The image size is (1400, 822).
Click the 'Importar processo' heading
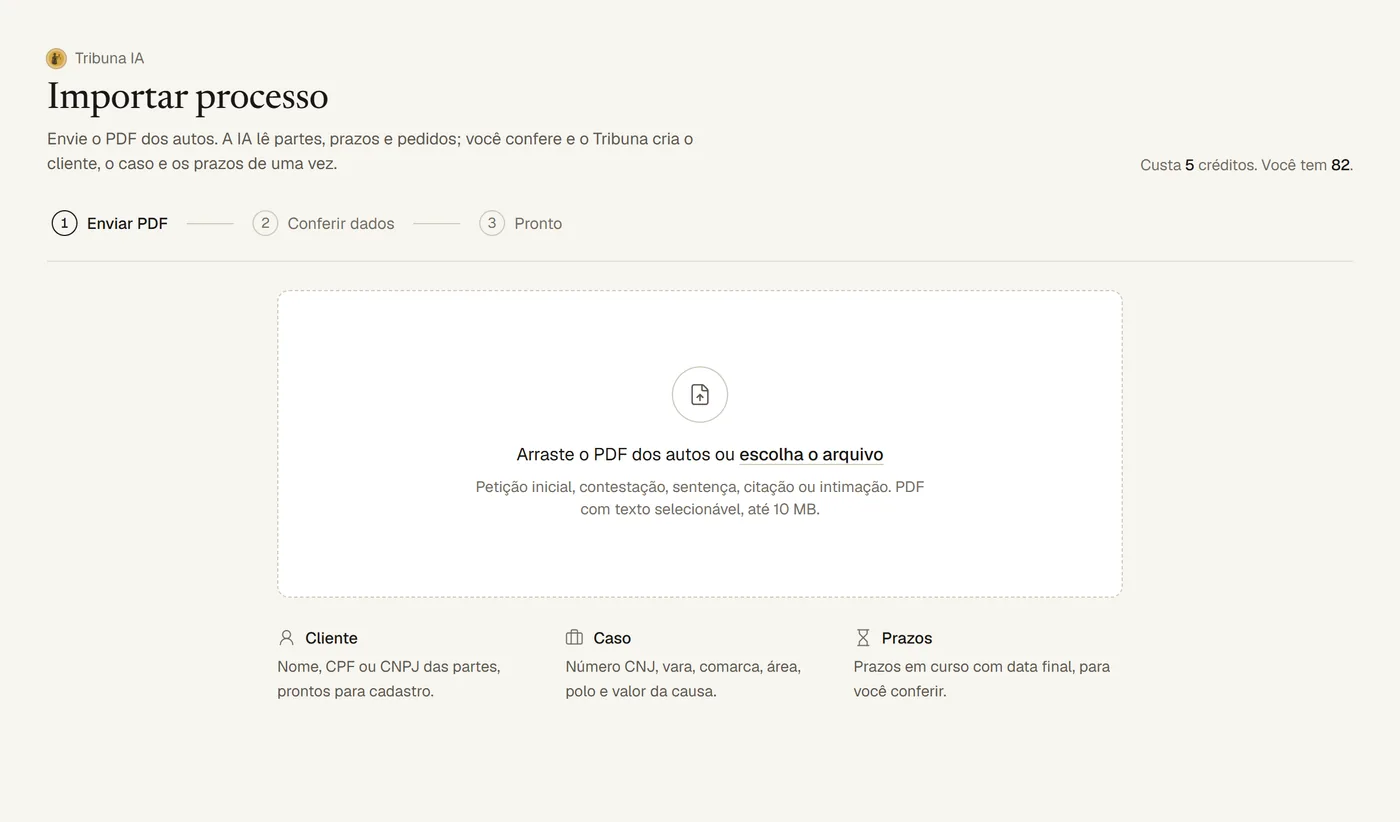point(188,96)
